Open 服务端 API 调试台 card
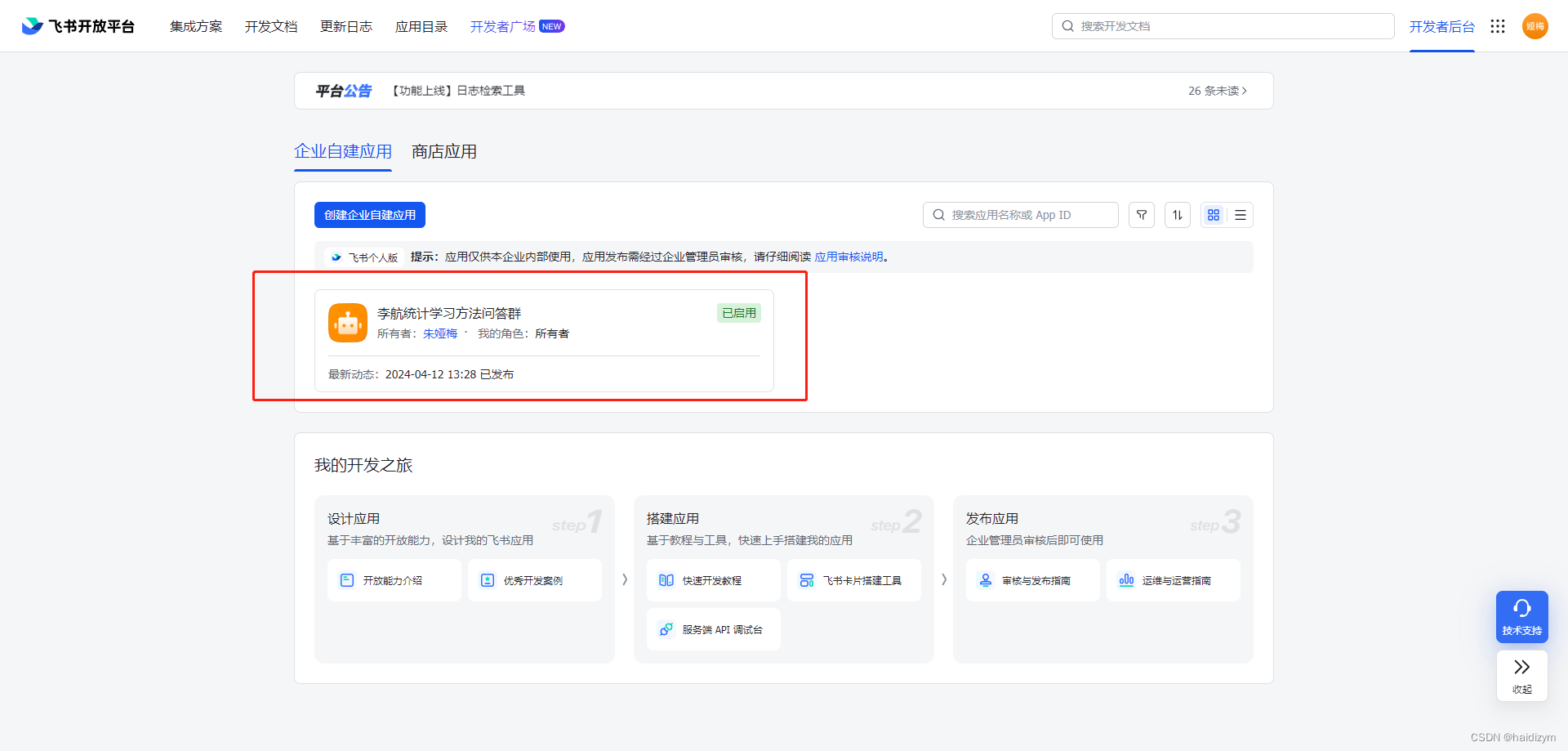 click(x=714, y=629)
